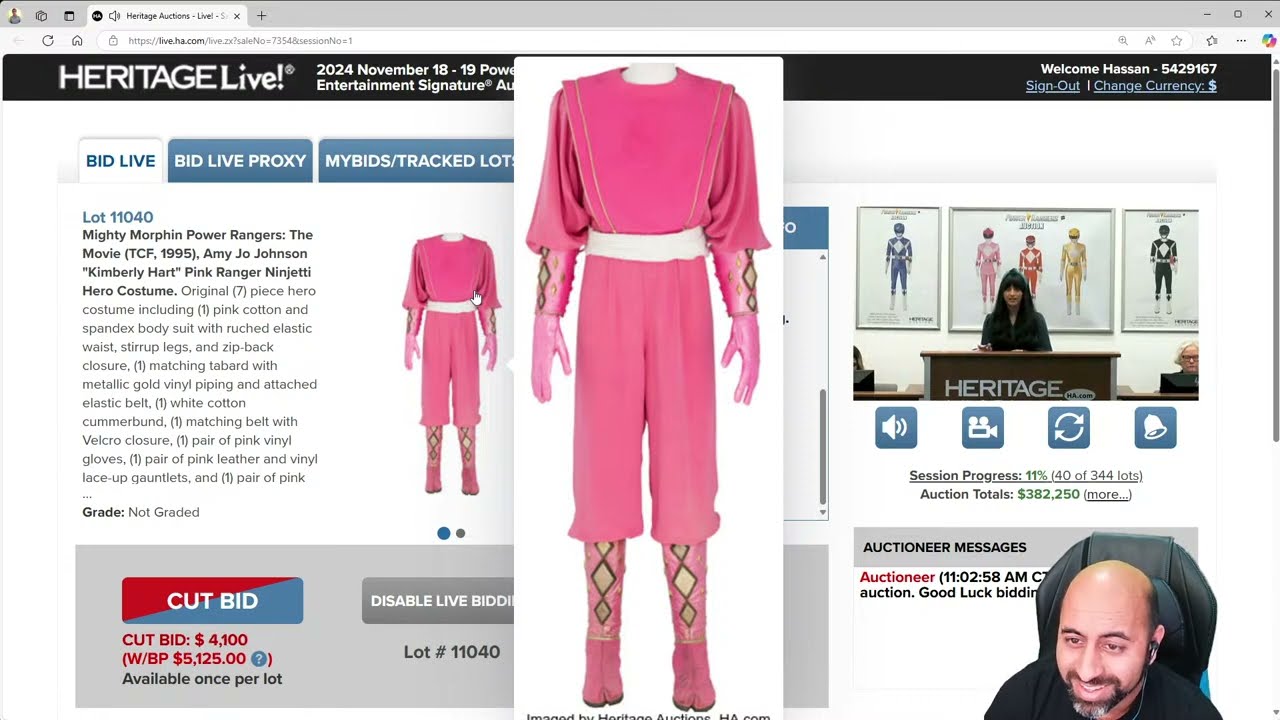Click the red CUT BID button
The height and width of the screenshot is (720, 1280).
pos(212,601)
